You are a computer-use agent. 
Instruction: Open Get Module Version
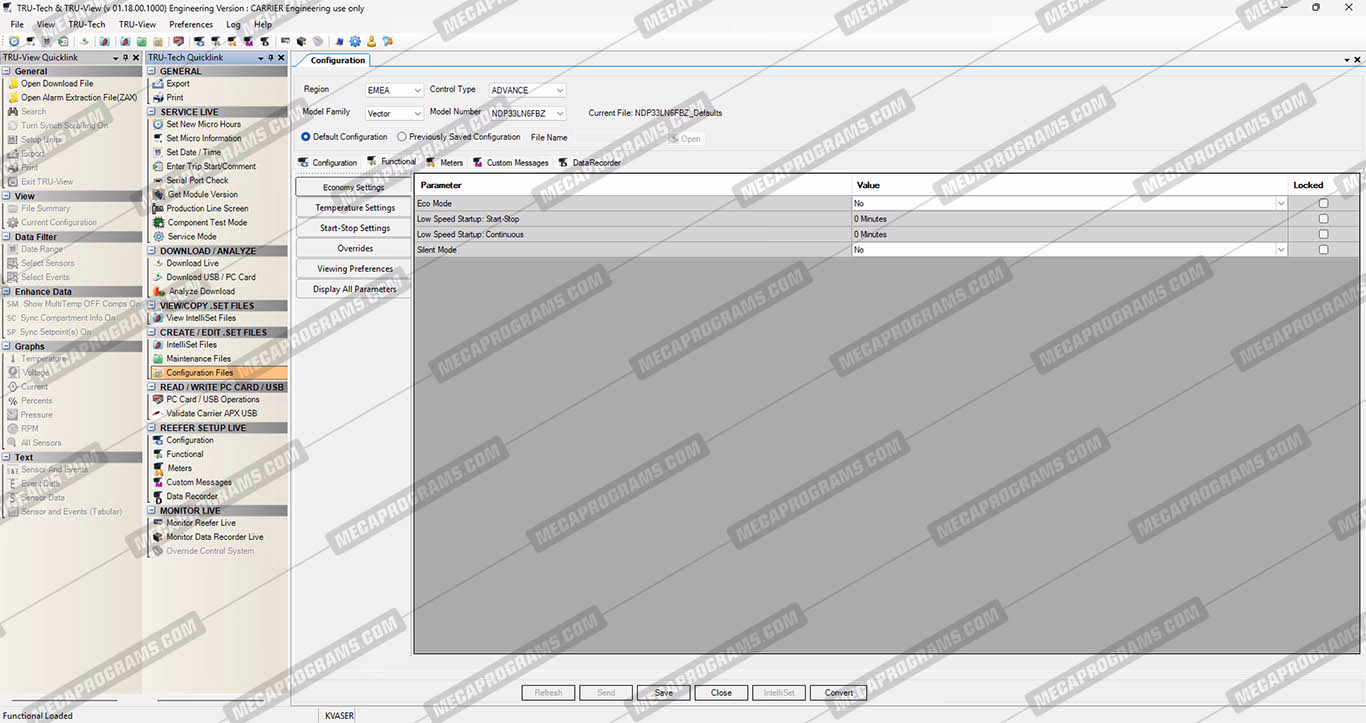[203, 195]
